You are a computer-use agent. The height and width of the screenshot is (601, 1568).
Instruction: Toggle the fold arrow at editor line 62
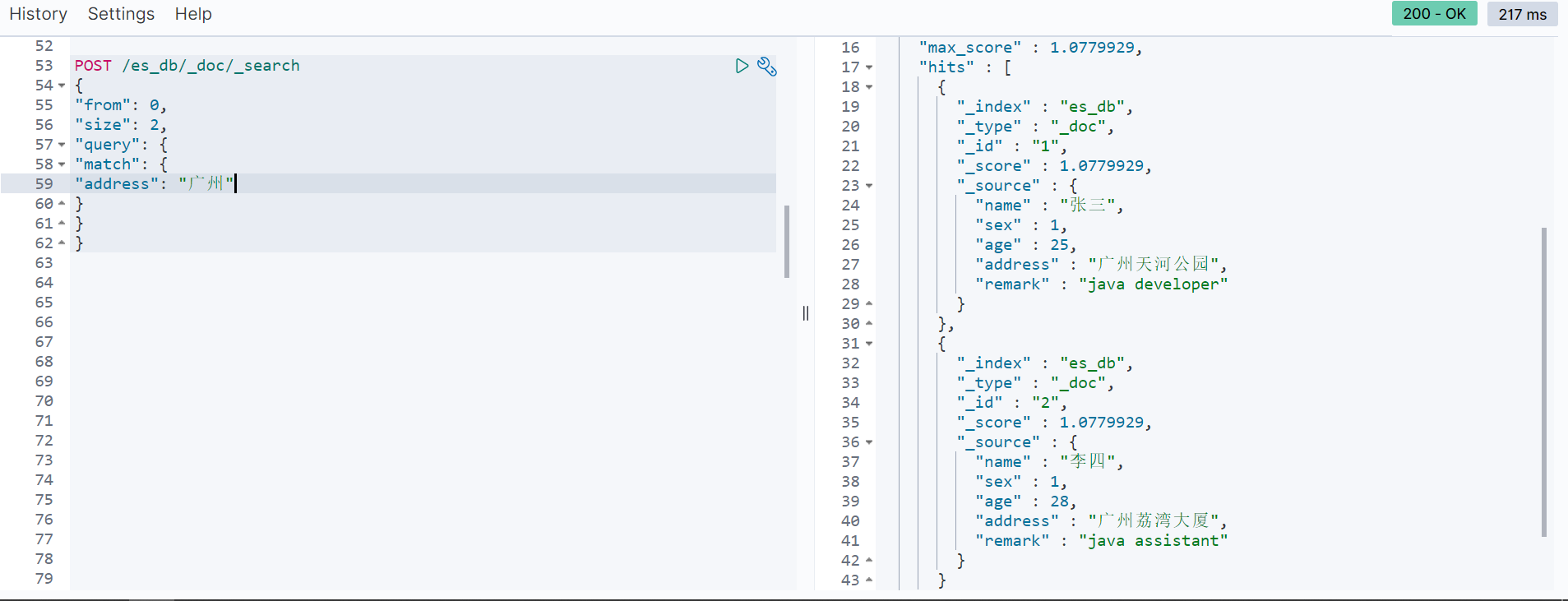click(62, 243)
